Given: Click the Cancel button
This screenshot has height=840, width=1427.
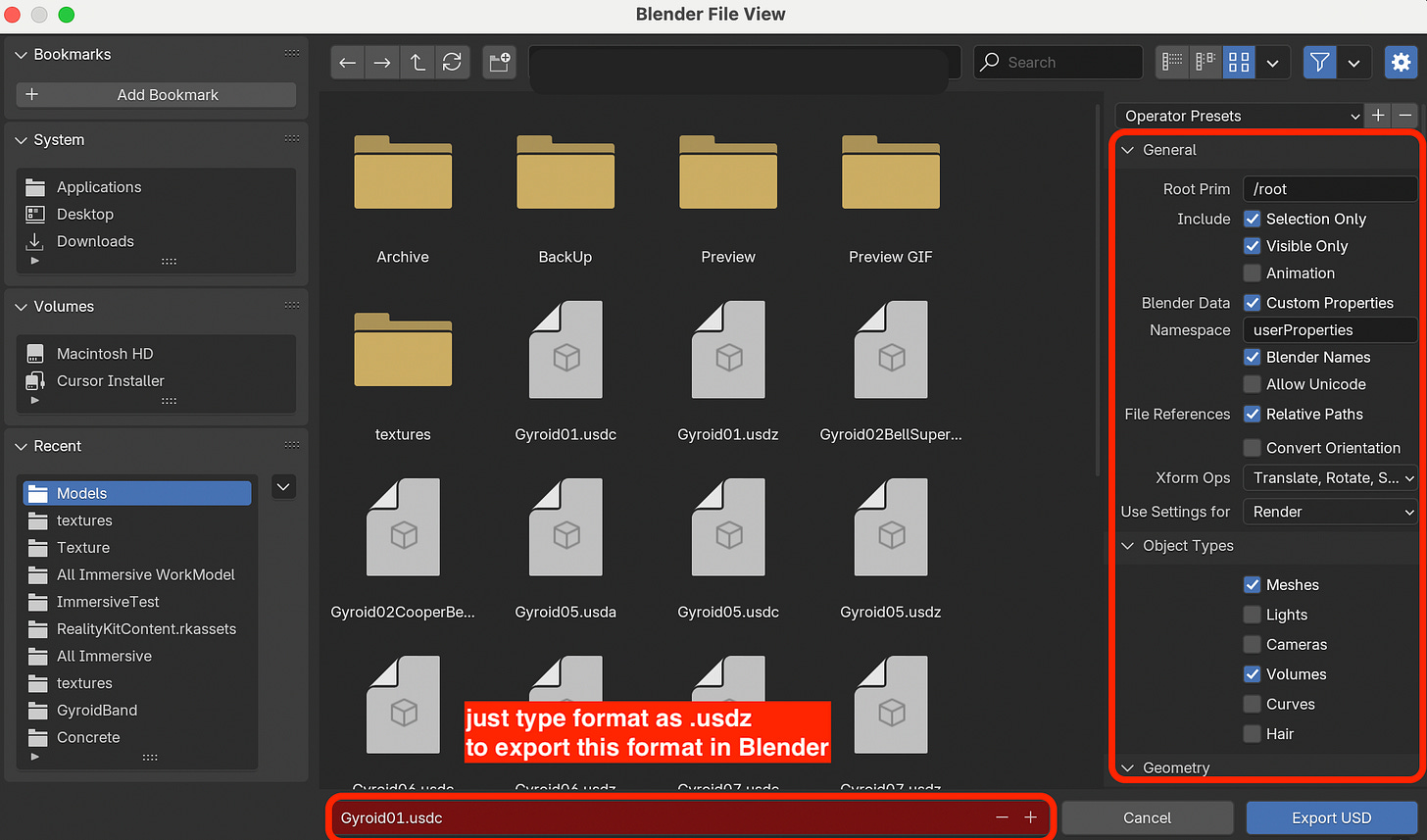Looking at the screenshot, I should click(1147, 817).
